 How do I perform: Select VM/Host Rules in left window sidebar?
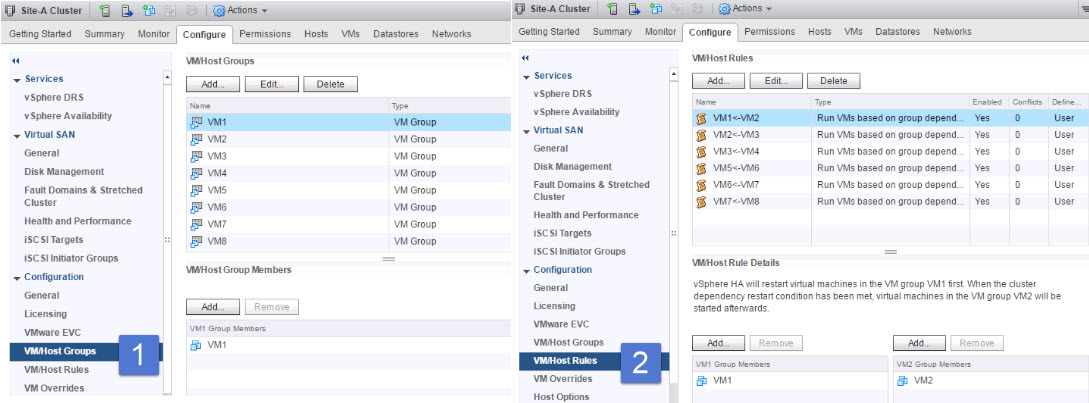point(56,370)
